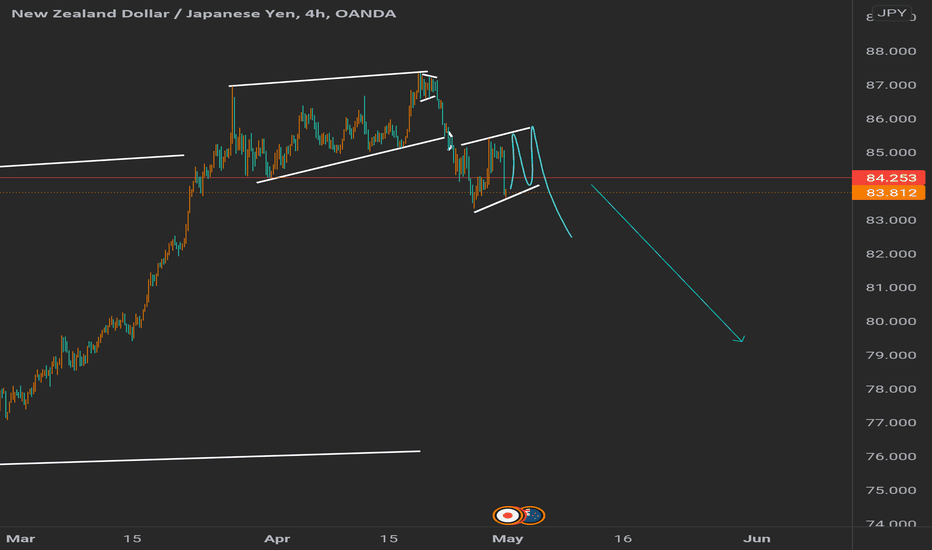Click the 83.000 price axis label
The width and height of the screenshot is (932, 550).
(890, 220)
